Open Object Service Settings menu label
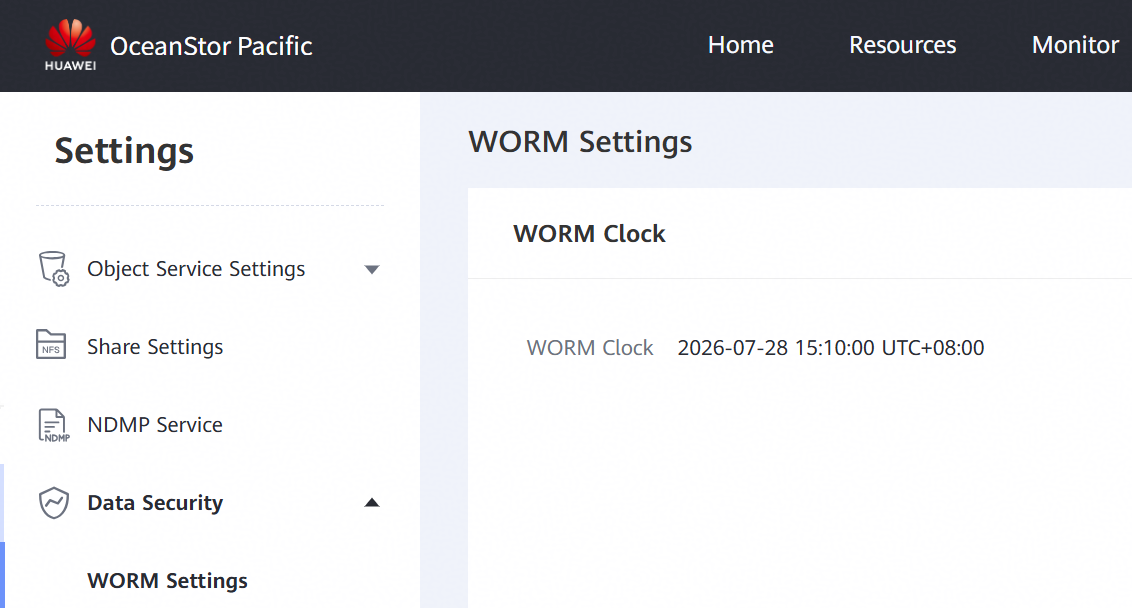Viewport: 1132px width, 608px height. tap(196, 269)
